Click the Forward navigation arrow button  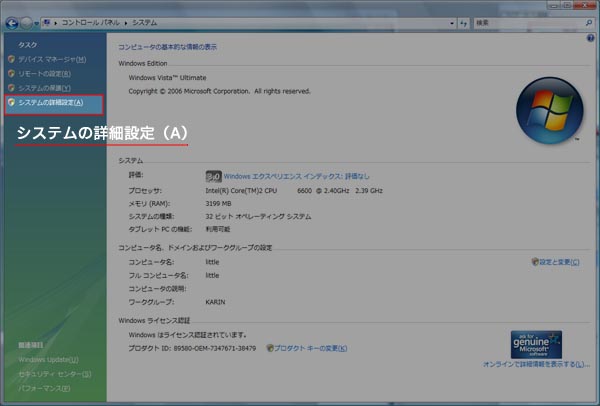[x=26, y=23]
